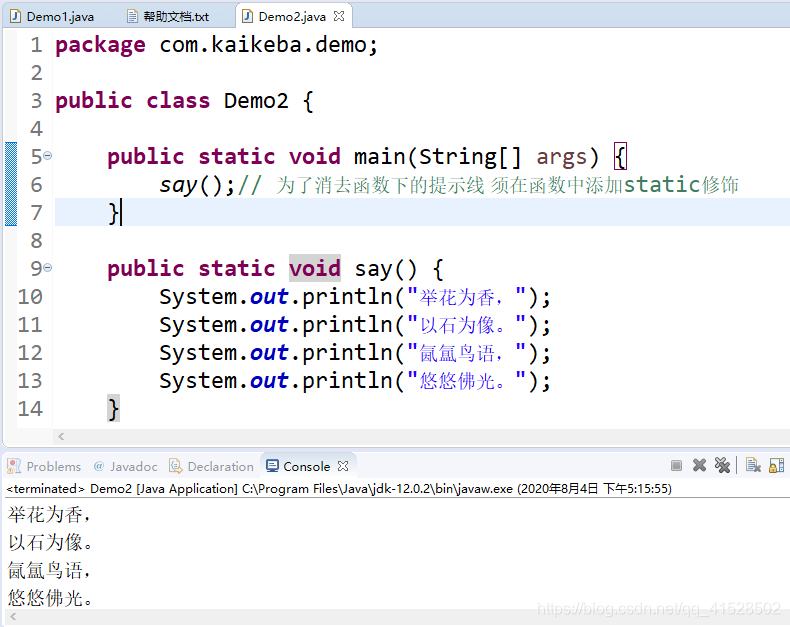Image resolution: width=790 pixels, height=627 pixels.
Task: Click the Problems view icon
Action: pyautogui.click(x=14, y=466)
